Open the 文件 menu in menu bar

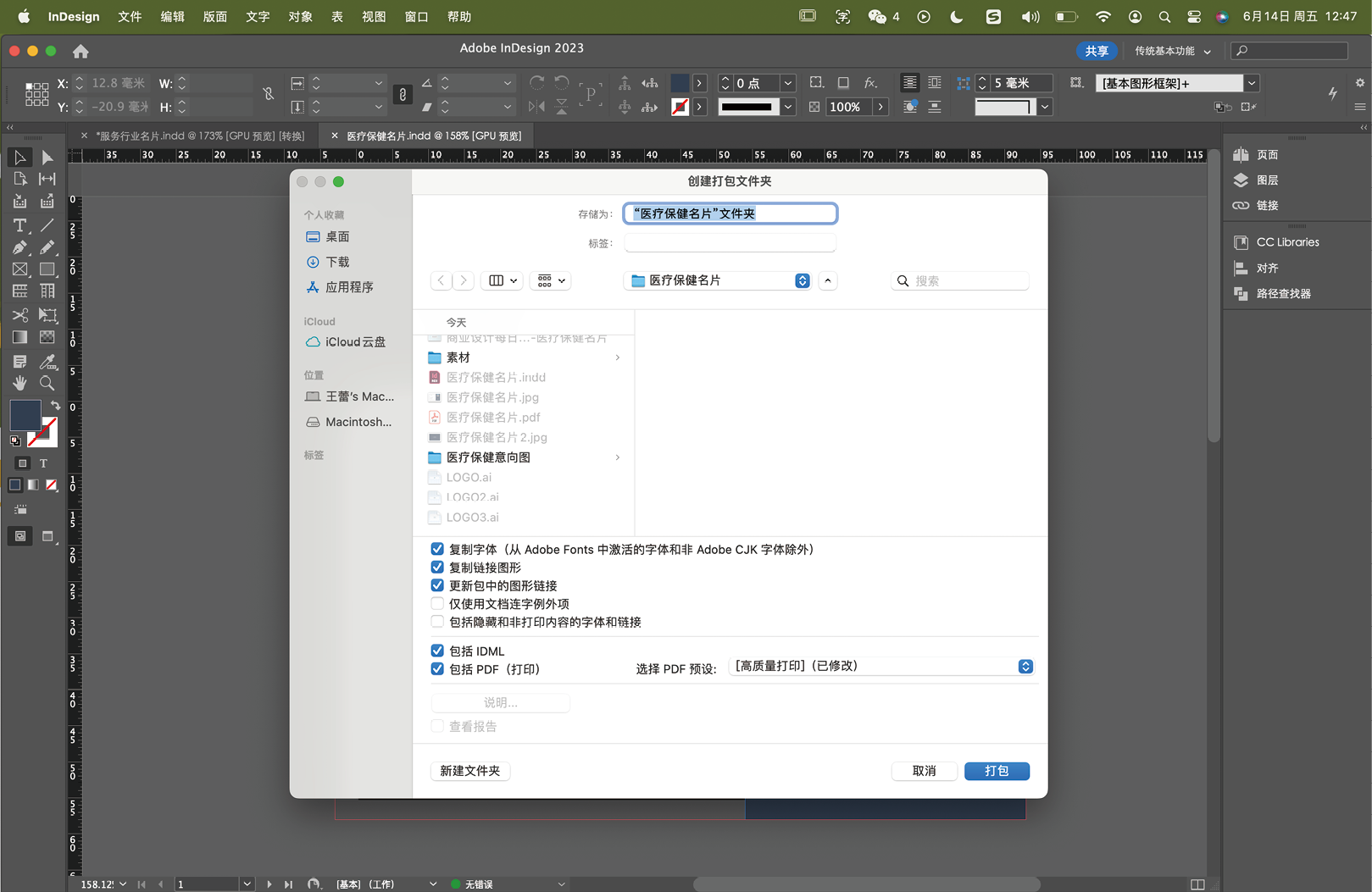[x=130, y=17]
